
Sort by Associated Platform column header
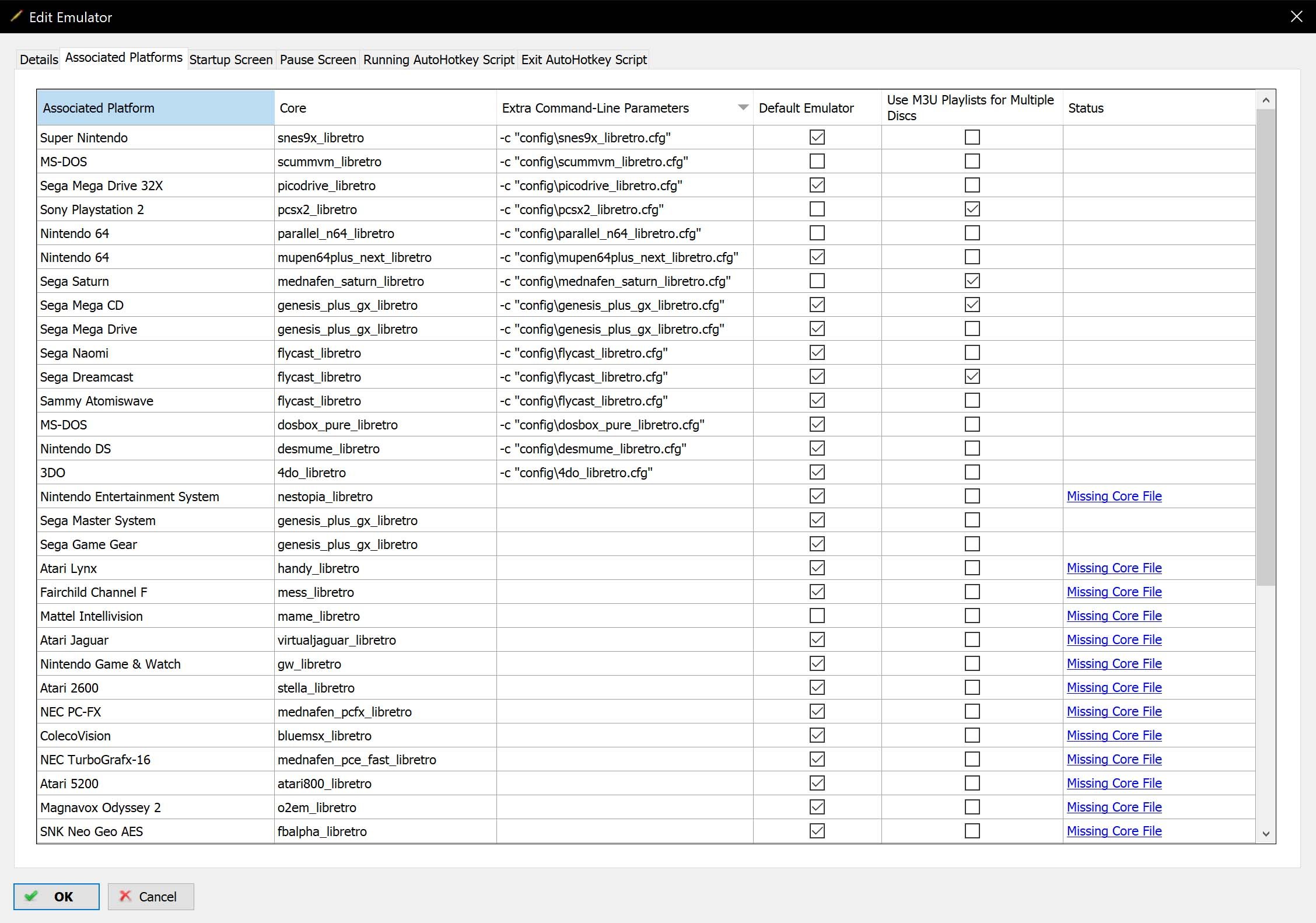point(156,107)
